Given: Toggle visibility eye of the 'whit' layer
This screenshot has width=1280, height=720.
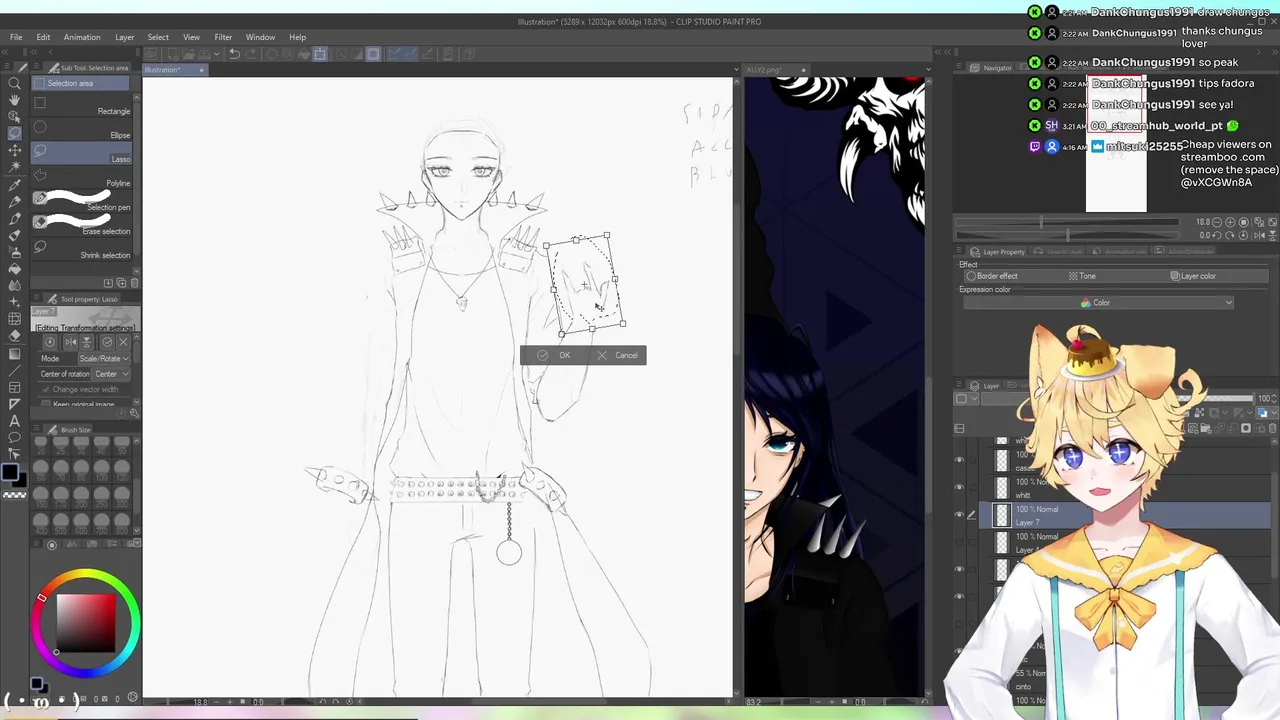Looking at the screenshot, I should [x=959, y=488].
